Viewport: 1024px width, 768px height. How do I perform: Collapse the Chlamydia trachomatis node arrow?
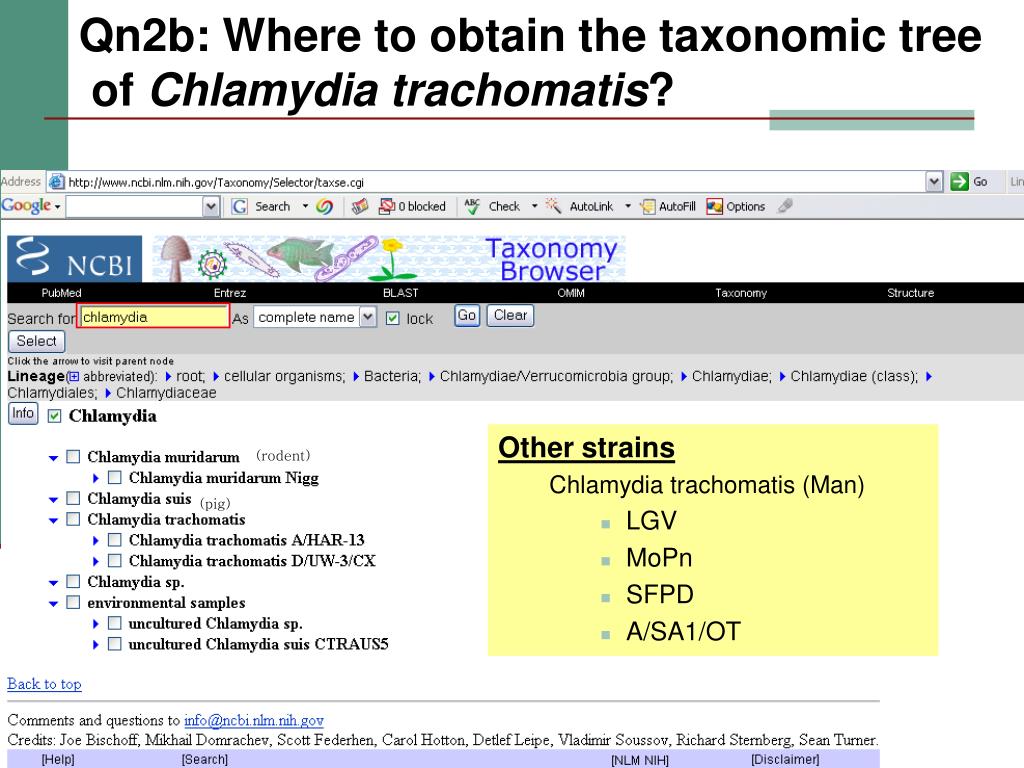click(x=54, y=520)
